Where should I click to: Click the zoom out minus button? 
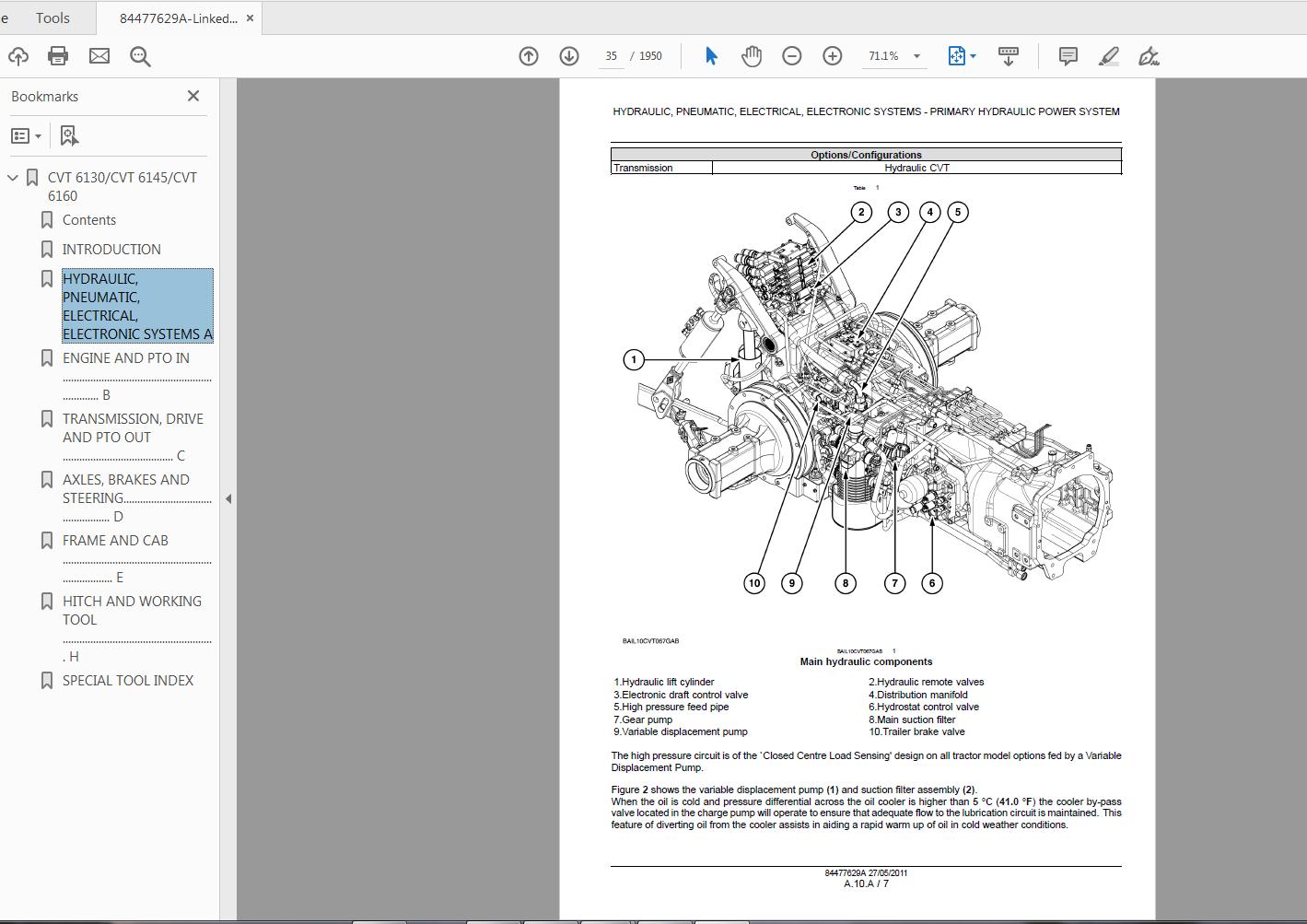[x=792, y=56]
